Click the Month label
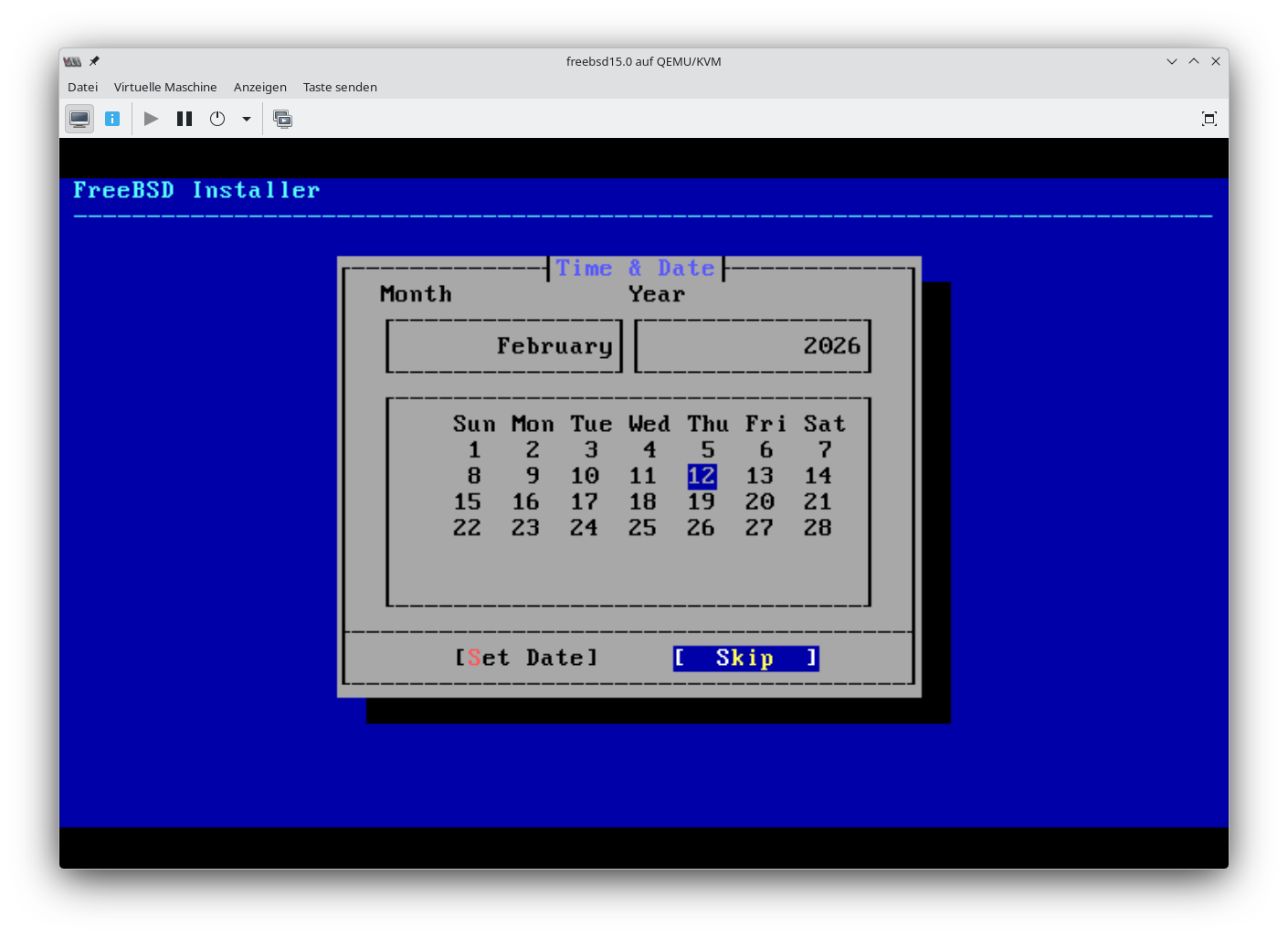Viewport: 1288px width, 939px height. (x=416, y=294)
